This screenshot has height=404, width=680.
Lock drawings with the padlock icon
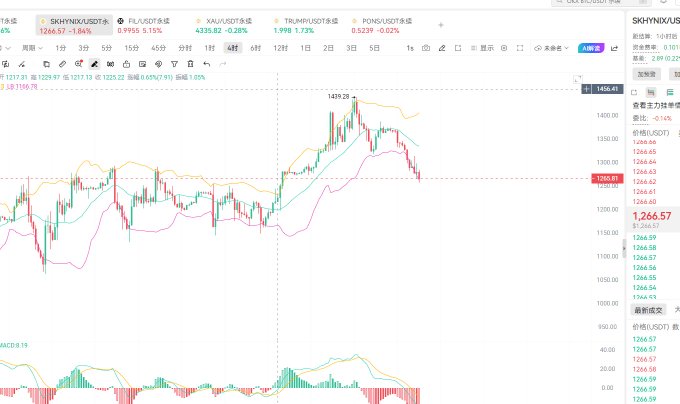point(126,64)
